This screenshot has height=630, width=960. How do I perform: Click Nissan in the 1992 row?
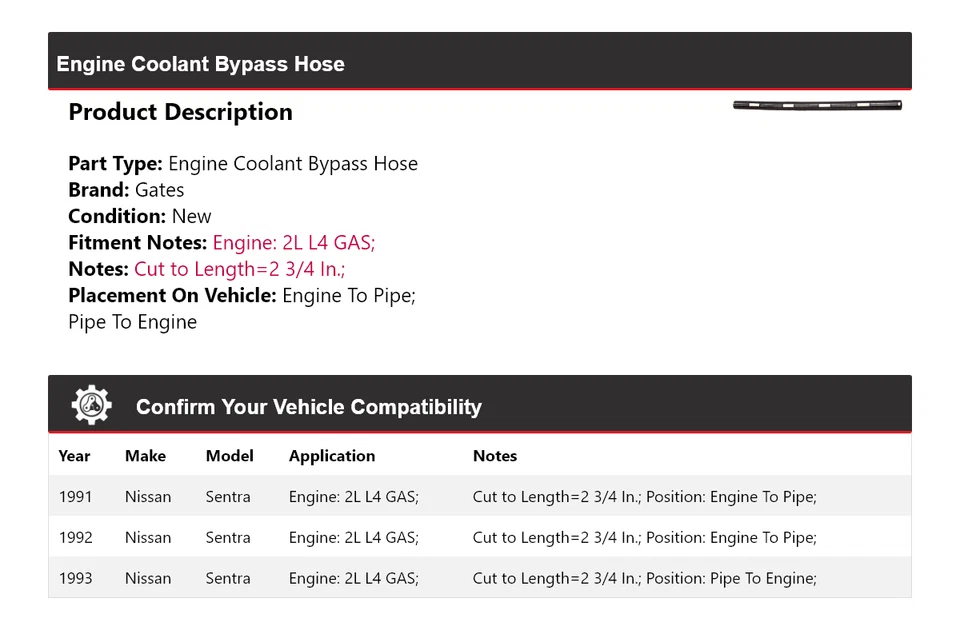click(148, 538)
